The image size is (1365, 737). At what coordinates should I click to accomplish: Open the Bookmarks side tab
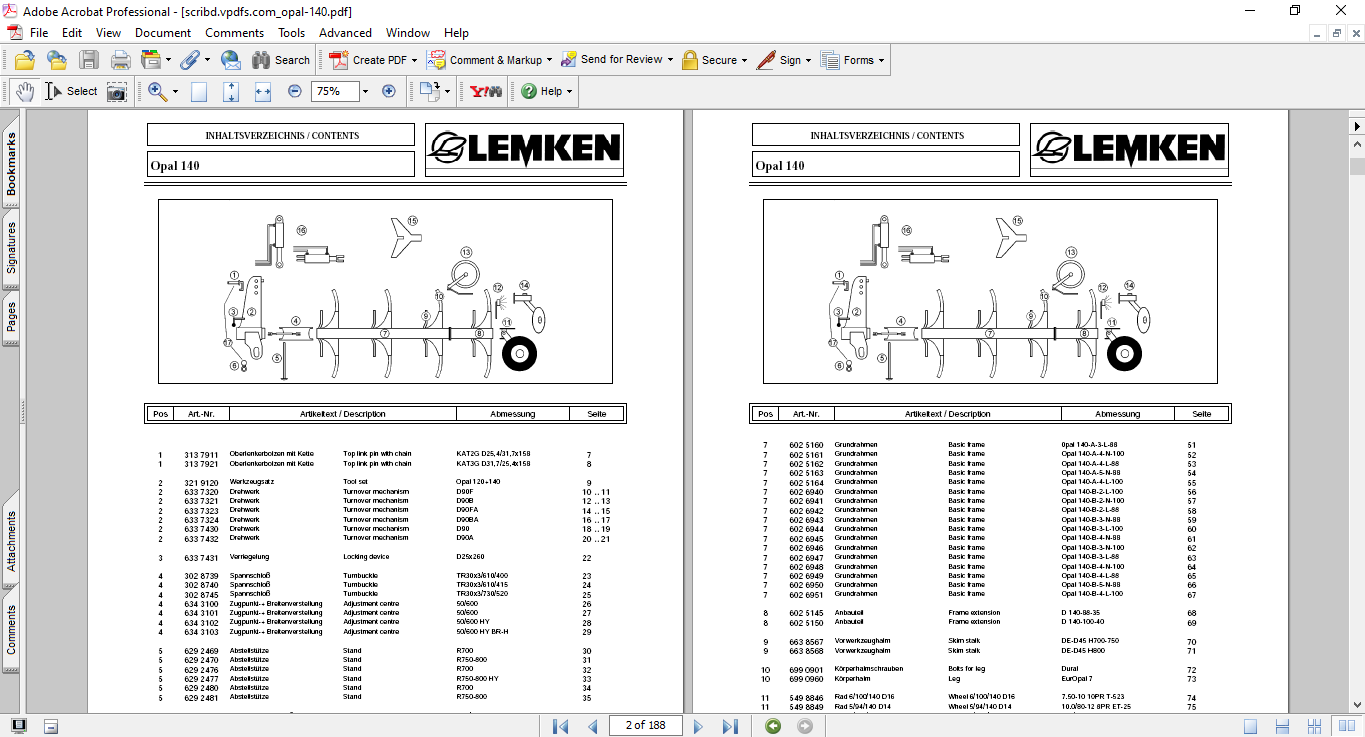(x=11, y=165)
